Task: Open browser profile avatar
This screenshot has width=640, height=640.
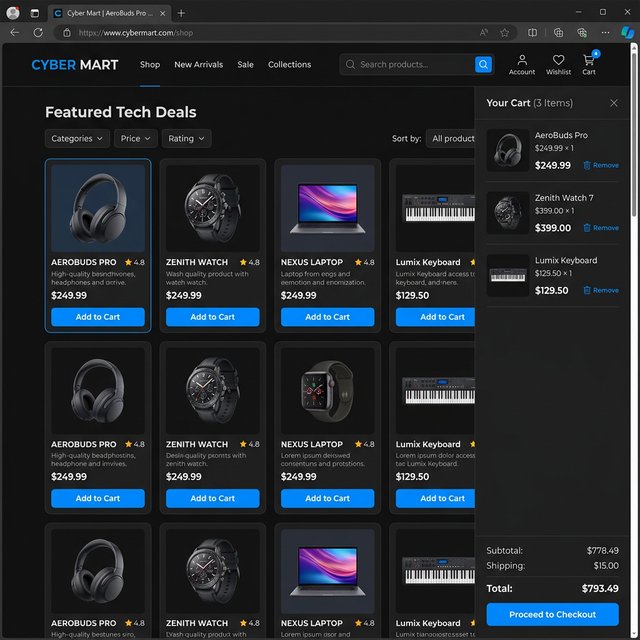Action: 13,13
